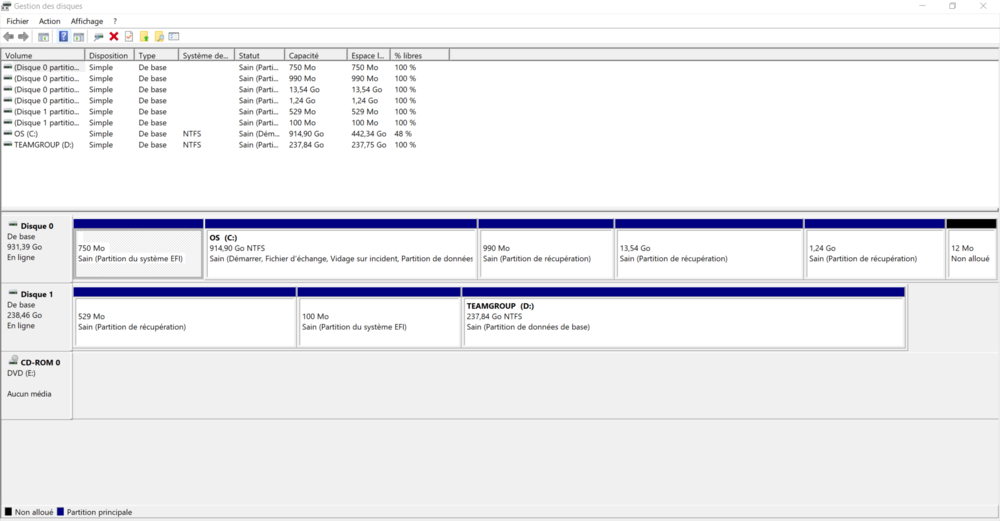This screenshot has height=521, width=1000.
Task: Select the OS (C:) 914,90 Go partition block
Action: (x=340, y=253)
